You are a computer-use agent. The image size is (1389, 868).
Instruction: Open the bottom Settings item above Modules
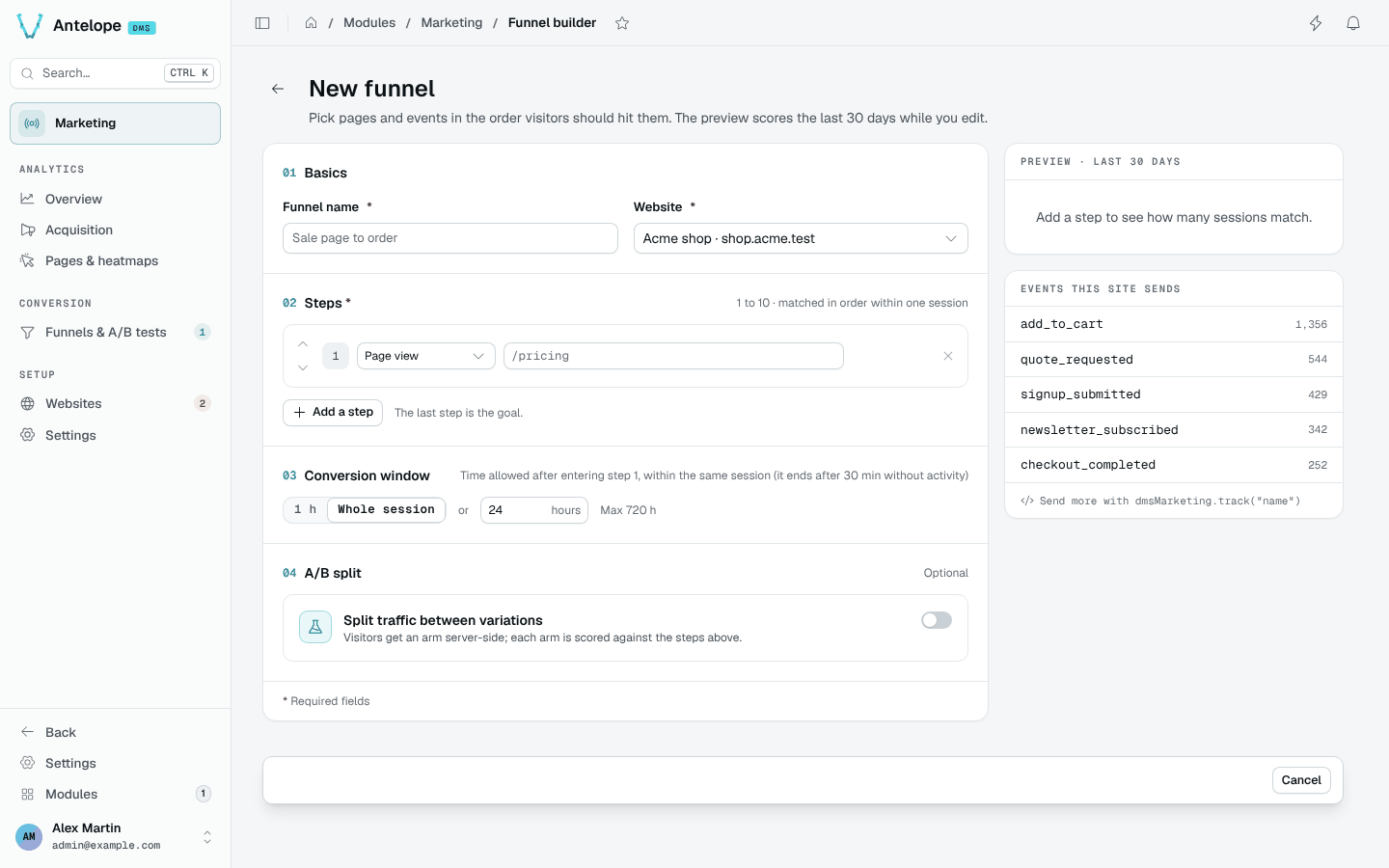(116, 764)
